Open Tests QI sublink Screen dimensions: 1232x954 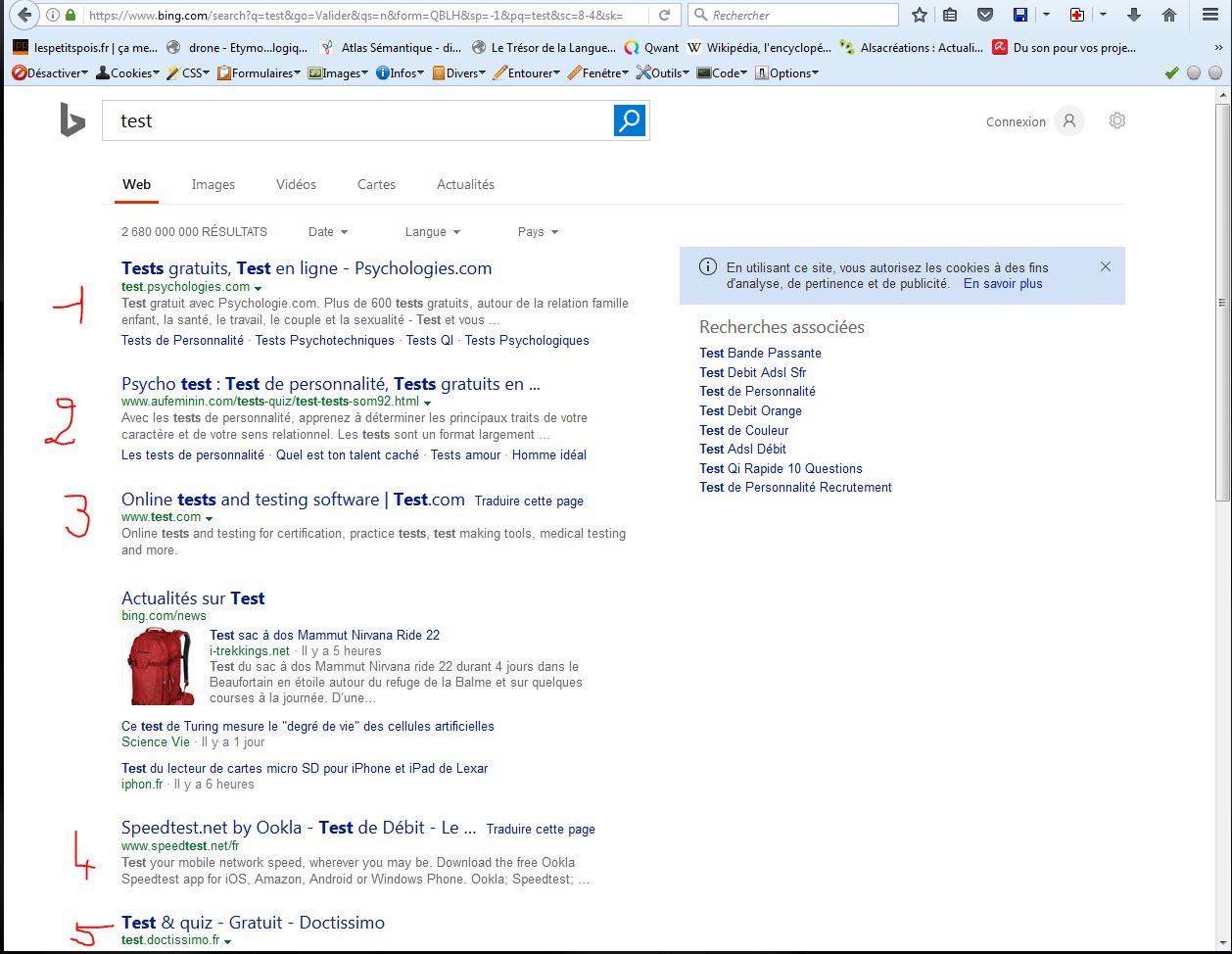[430, 341]
